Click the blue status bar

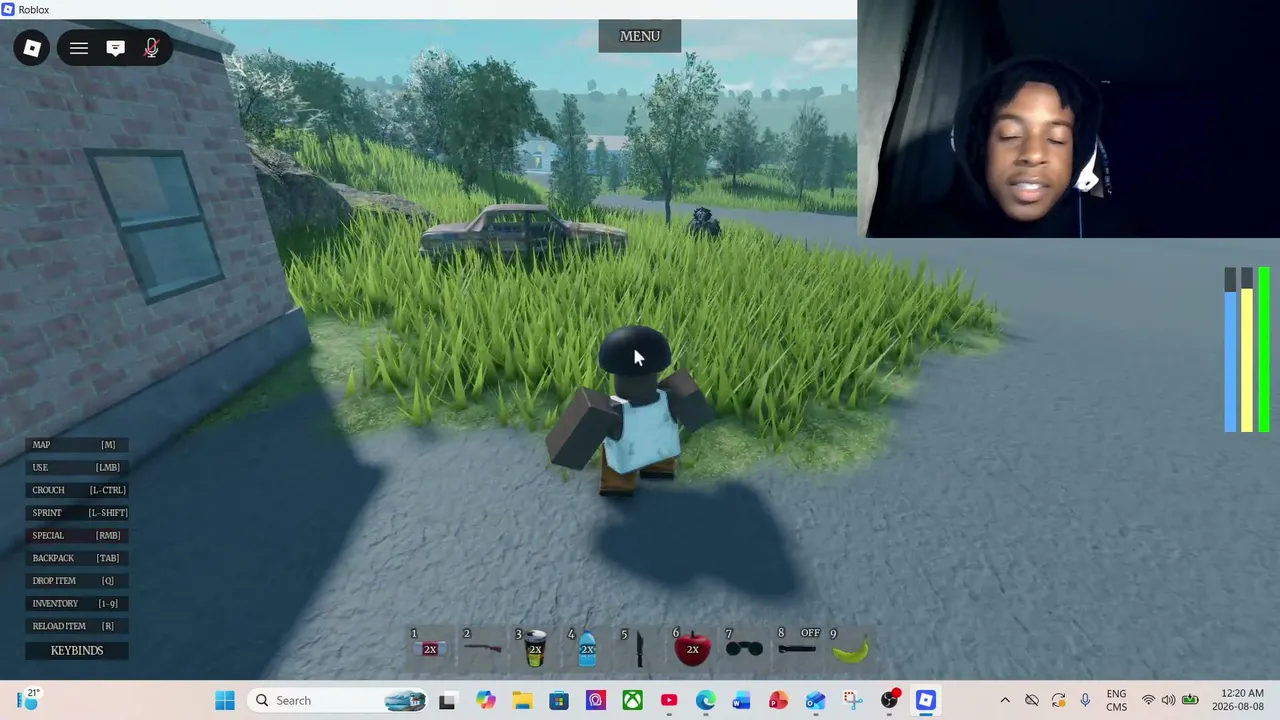[1230, 350]
